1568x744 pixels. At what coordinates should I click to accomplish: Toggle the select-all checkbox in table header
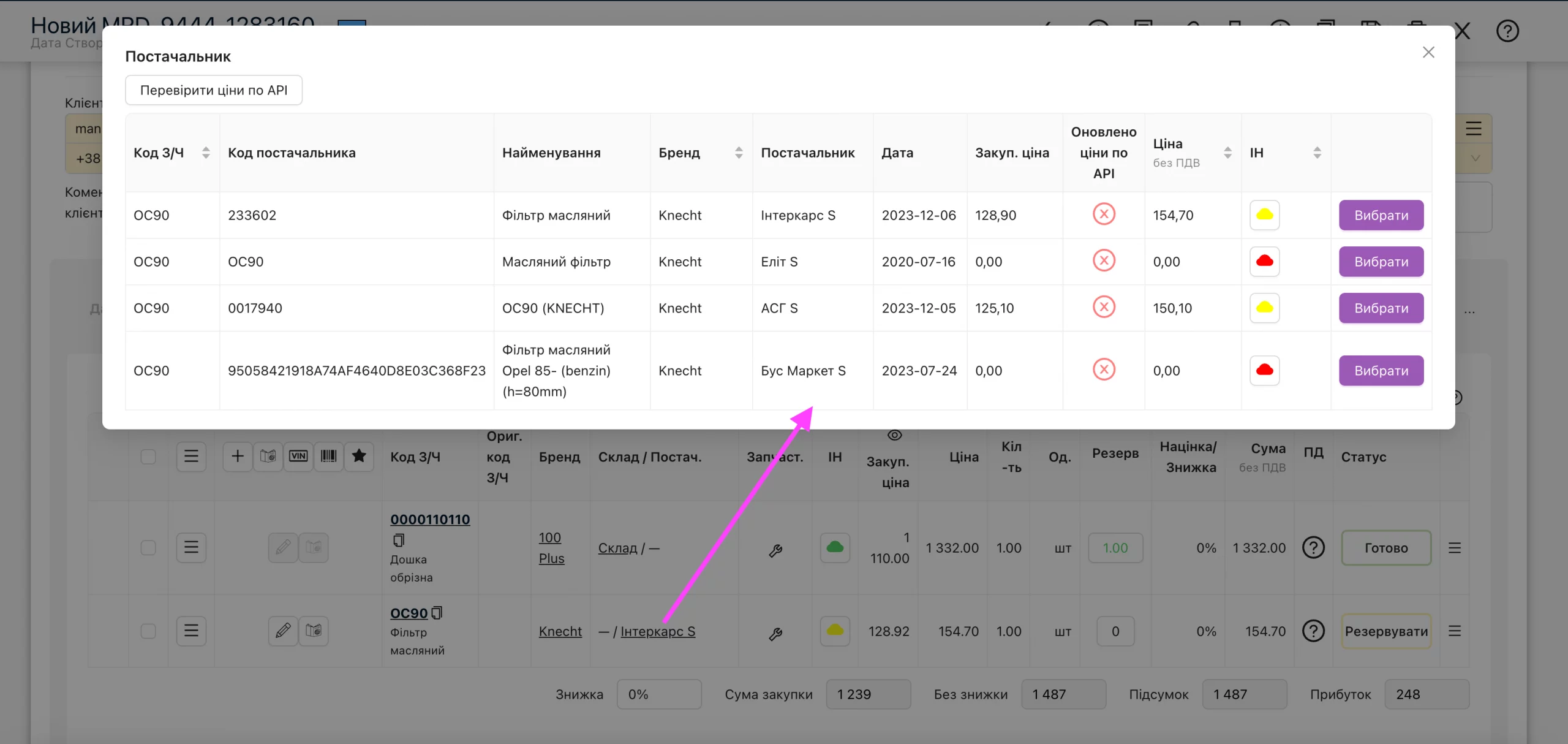coord(148,457)
